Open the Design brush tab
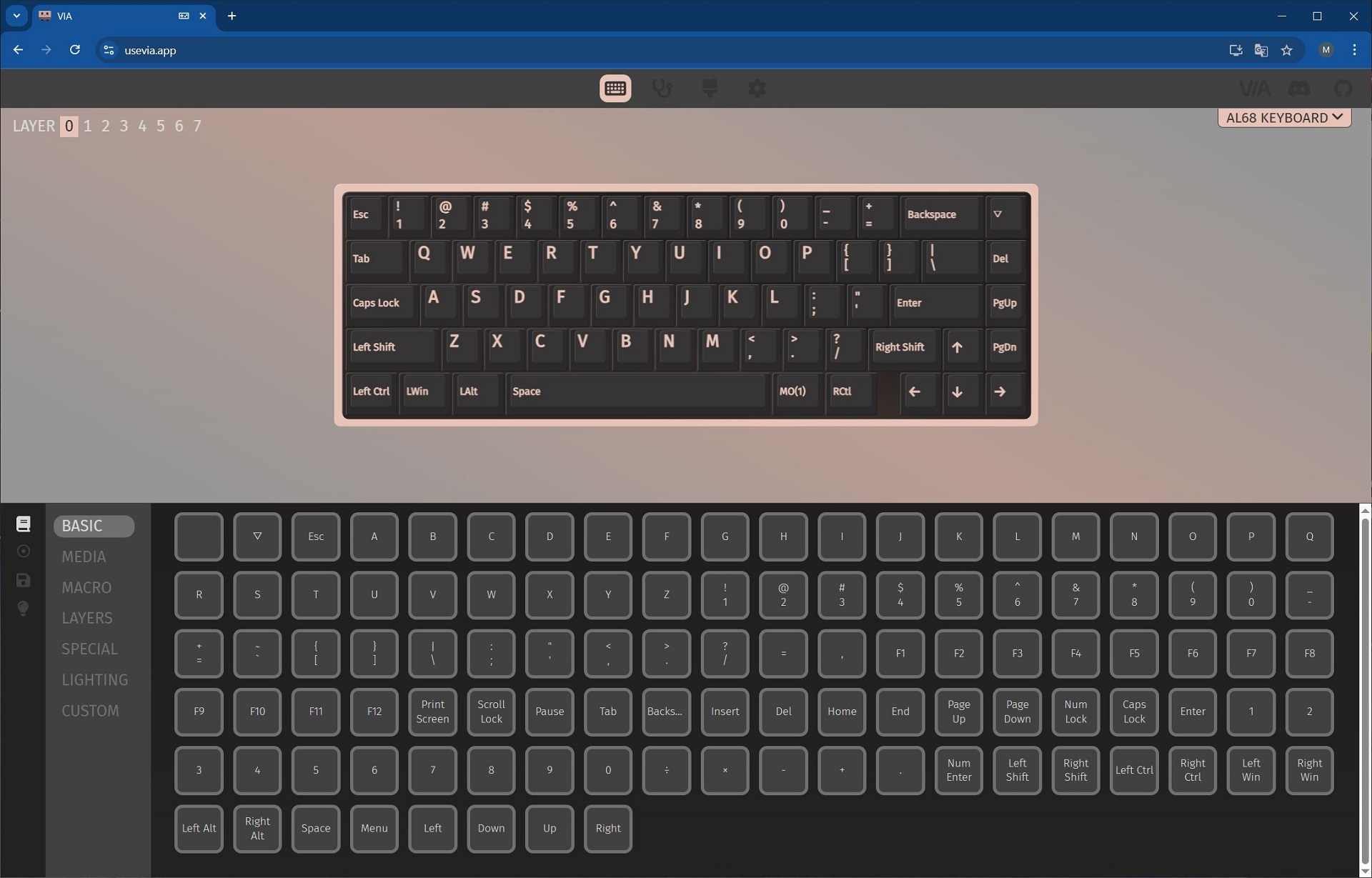 (710, 89)
